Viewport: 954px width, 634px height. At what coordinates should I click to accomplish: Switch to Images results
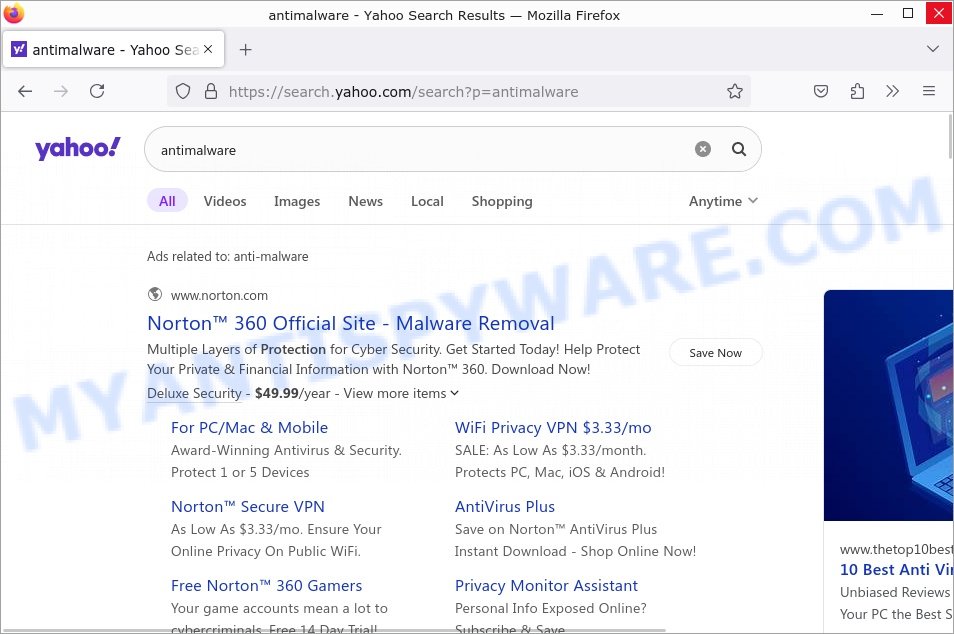(297, 201)
